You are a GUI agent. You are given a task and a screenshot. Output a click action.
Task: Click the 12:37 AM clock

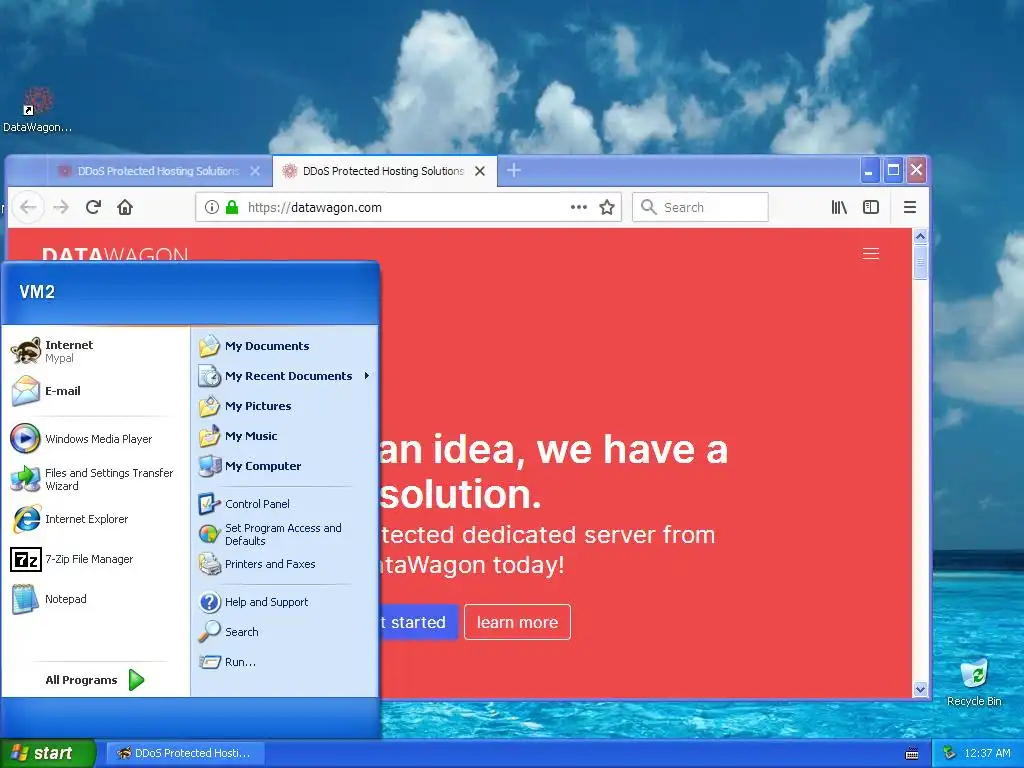point(987,754)
